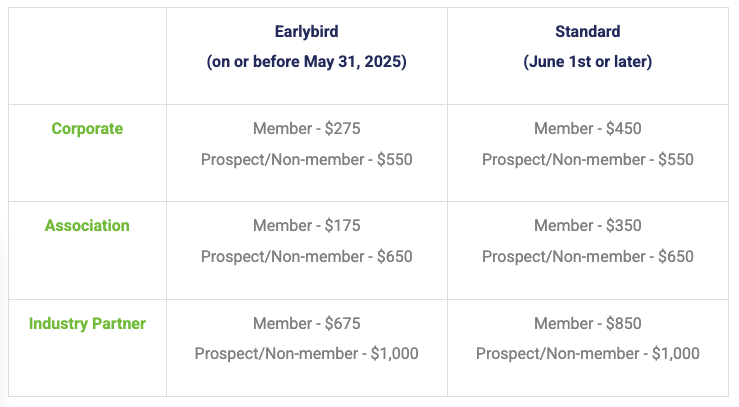Click Corporate Standard Member $450 price
Image resolution: width=739 pixels, height=407 pixels.
click(x=587, y=129)
